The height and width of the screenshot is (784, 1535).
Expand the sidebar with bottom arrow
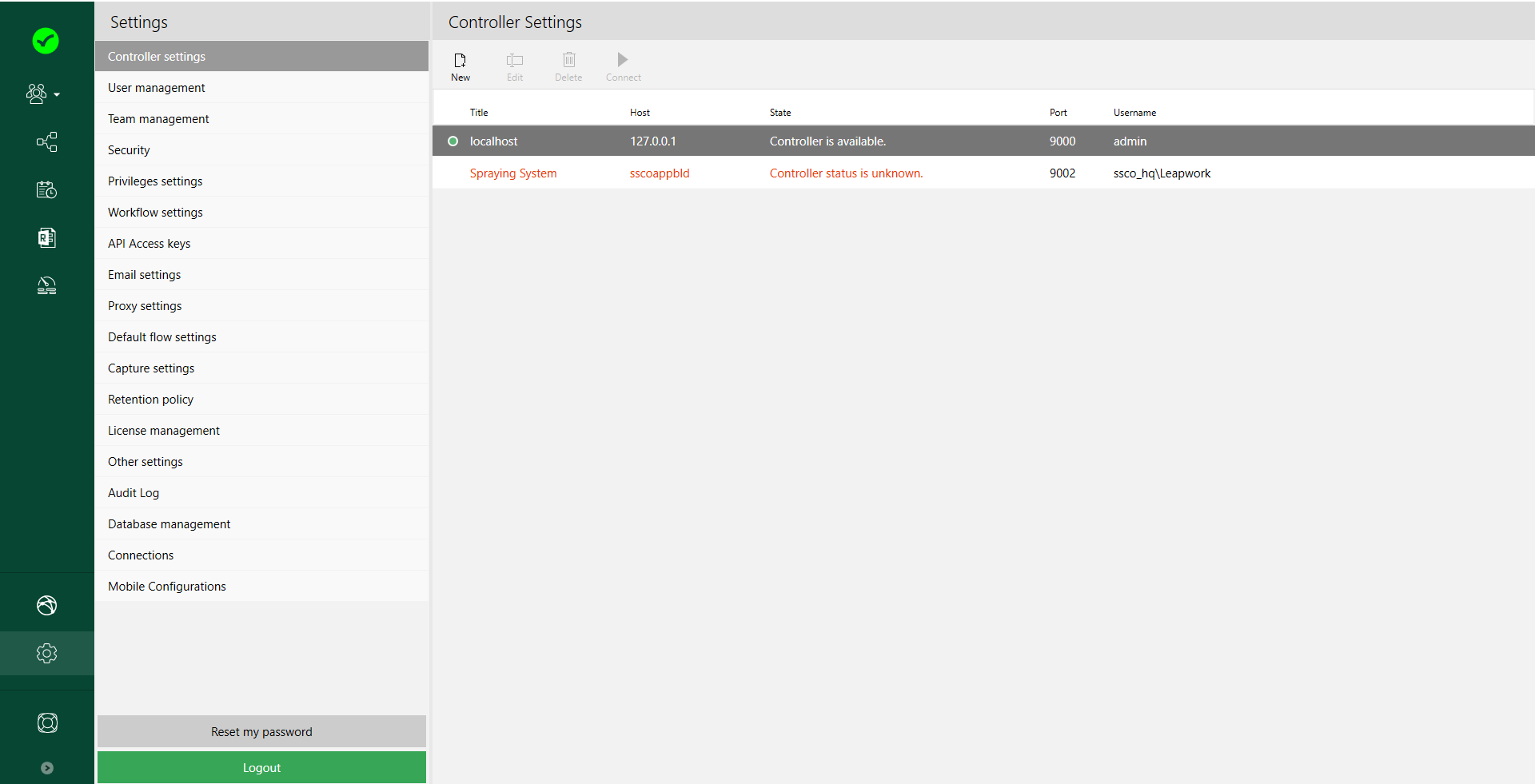[x=46, y=768]
